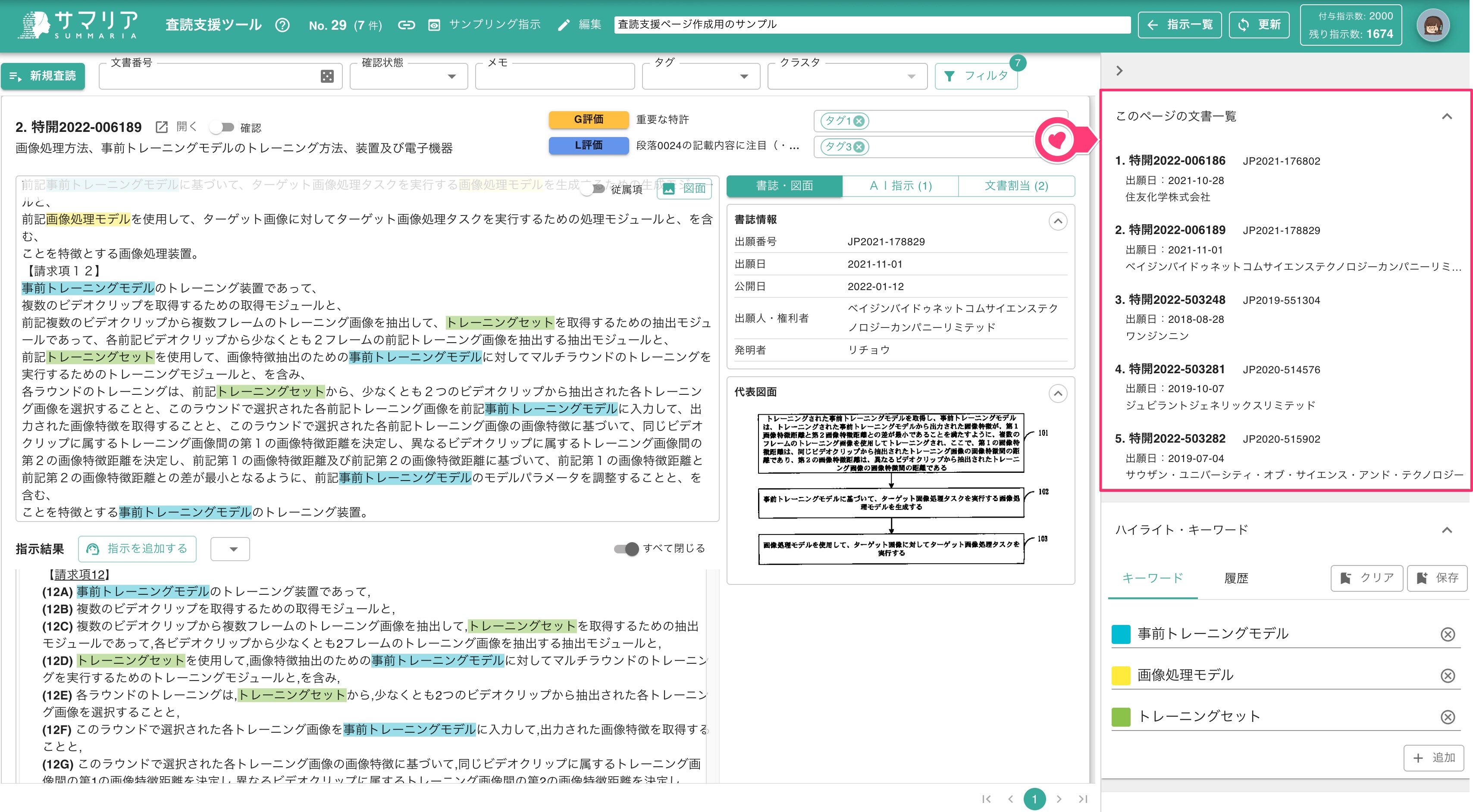Viewport: 1473px width, 812px height.
Task: Click the help question mark icon
Action: pyautogui.click(x=282, y=25)
